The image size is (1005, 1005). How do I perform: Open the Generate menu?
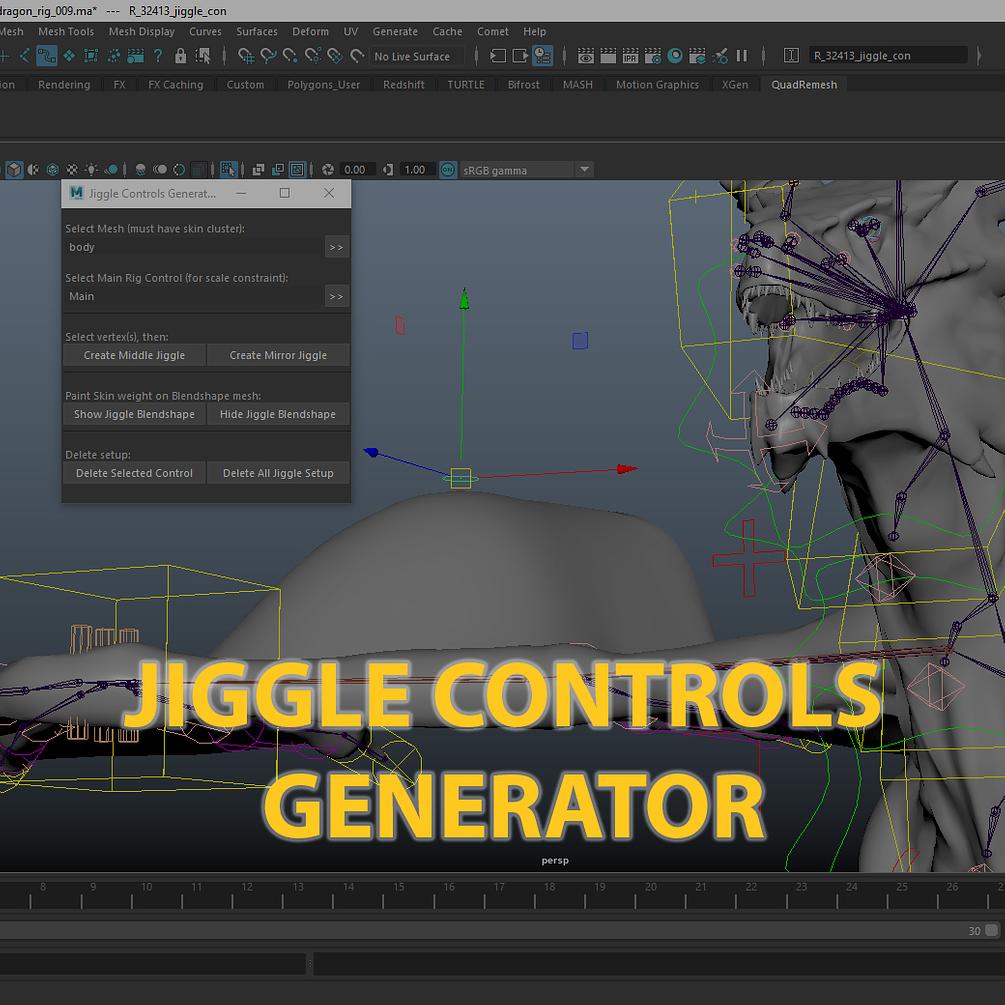point(395,31)
